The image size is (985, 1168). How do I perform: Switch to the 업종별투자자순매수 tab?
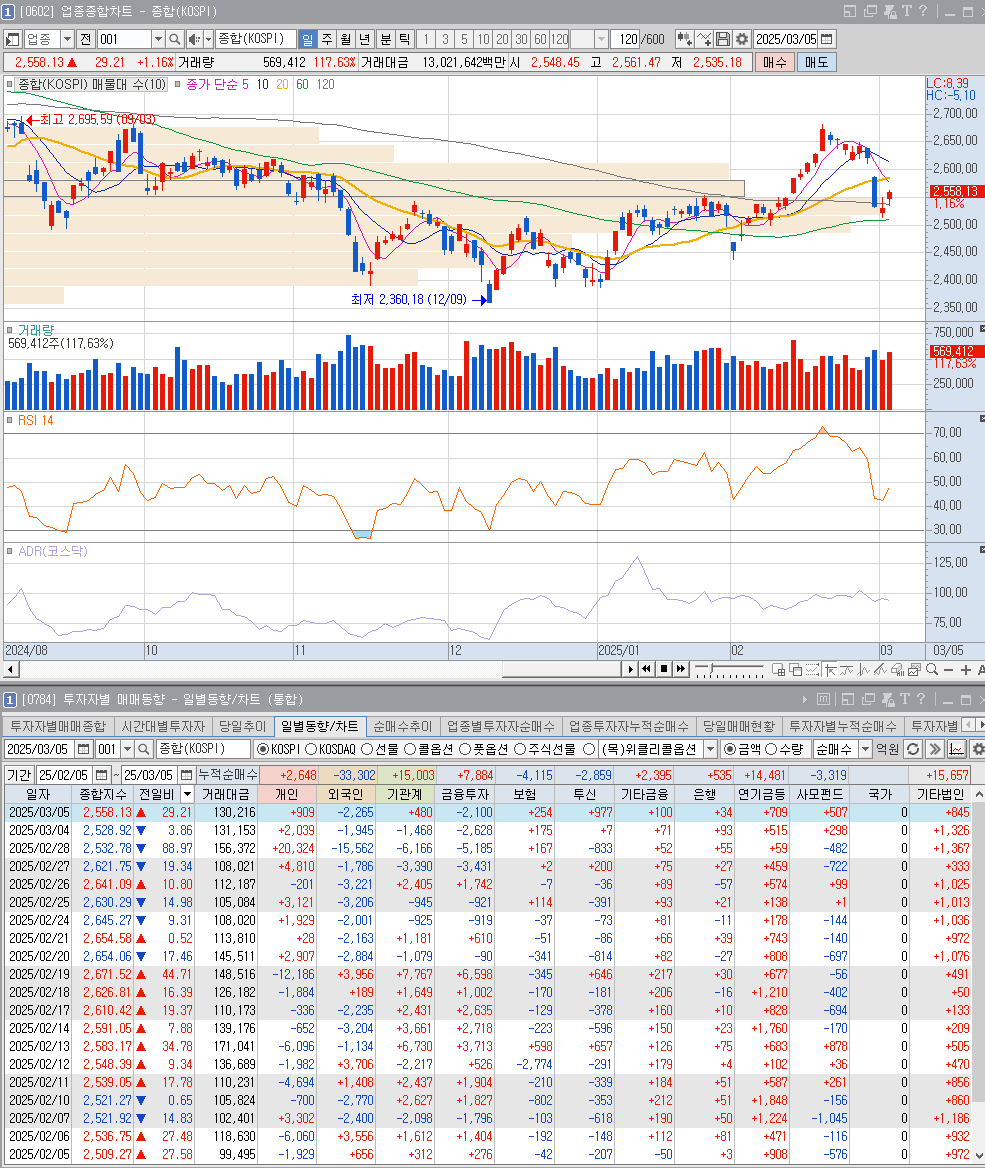[x=501, y=726]
